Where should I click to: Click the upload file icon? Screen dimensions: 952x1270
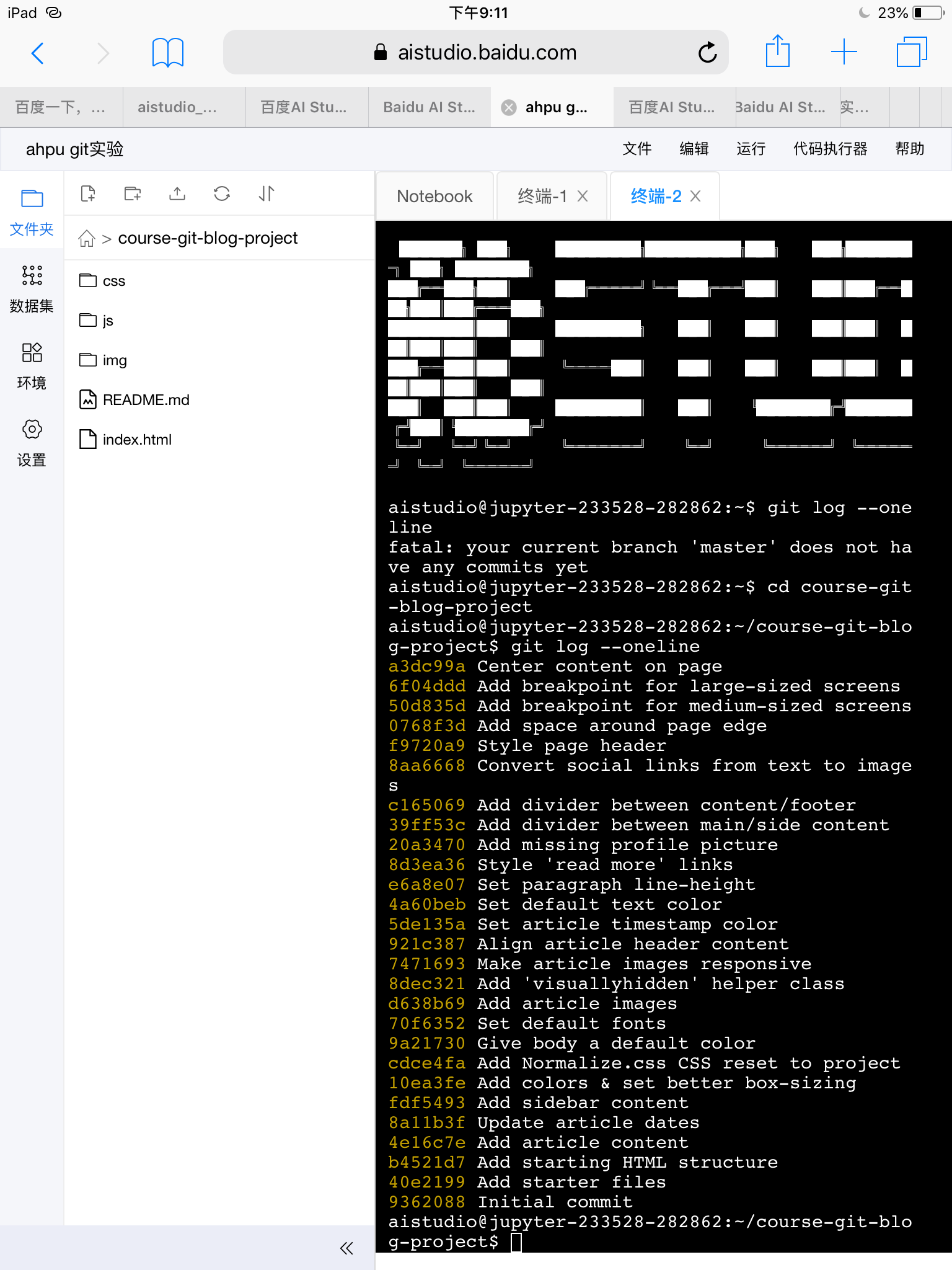coord(177,193)
